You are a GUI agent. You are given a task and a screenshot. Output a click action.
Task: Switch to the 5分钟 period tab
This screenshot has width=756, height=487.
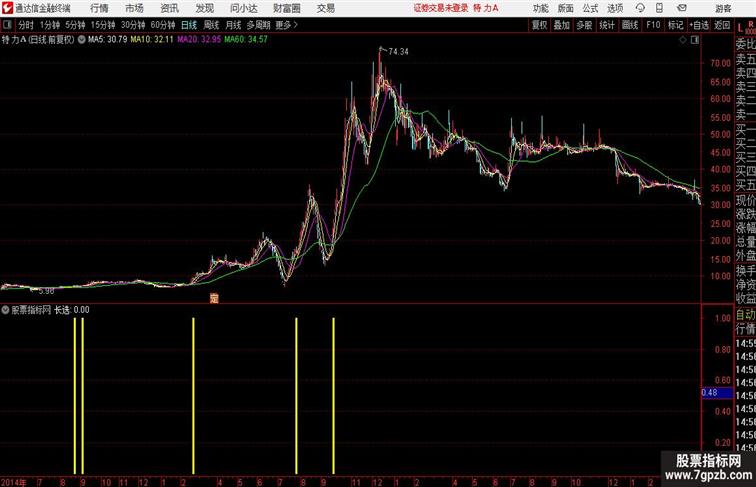75,25
